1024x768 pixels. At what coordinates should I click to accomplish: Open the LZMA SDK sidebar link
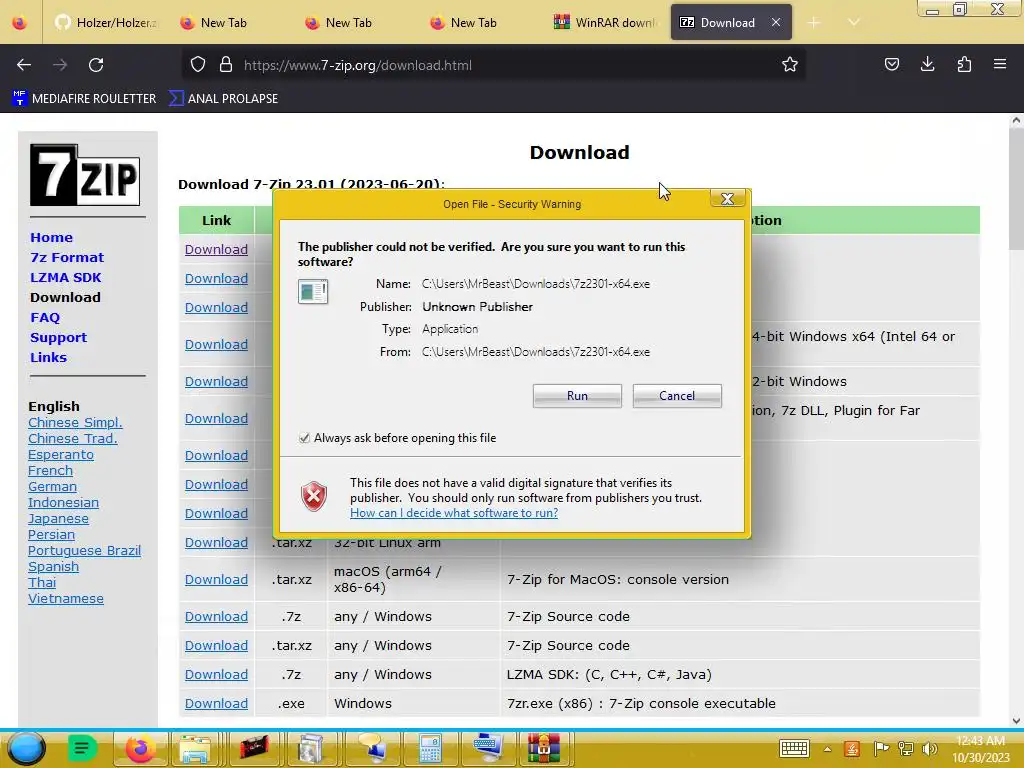tap(65, 278)
